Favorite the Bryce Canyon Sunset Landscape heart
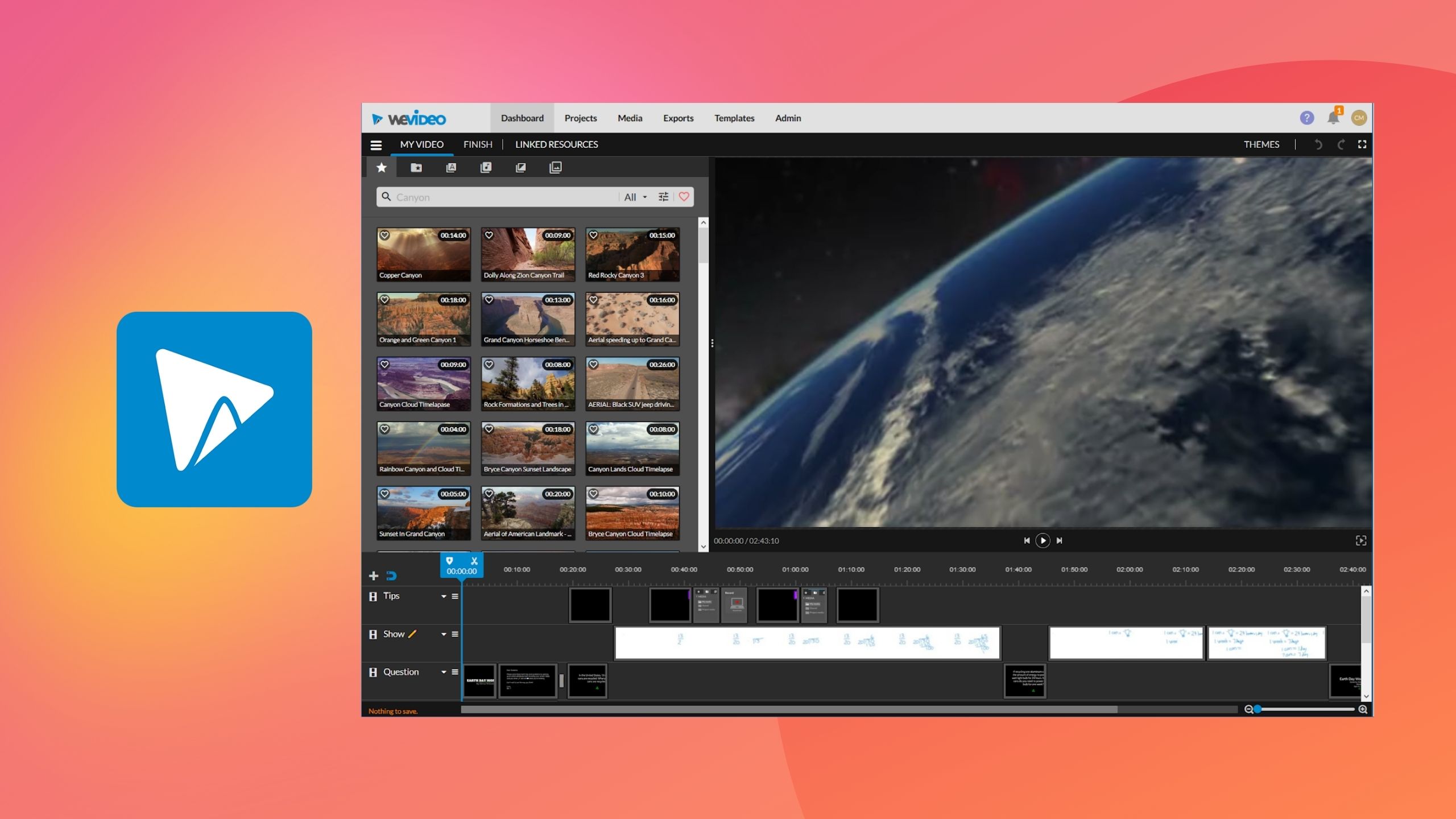 point(489,429)
